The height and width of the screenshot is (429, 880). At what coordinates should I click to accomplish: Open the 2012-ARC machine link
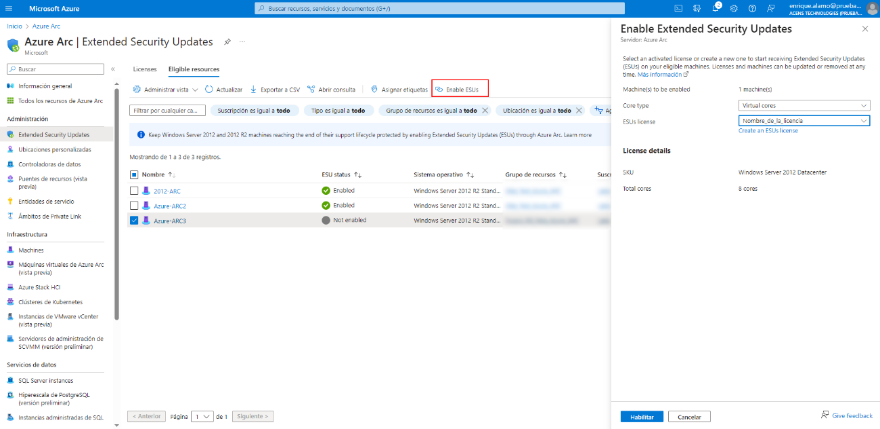(x=167, y=191)
